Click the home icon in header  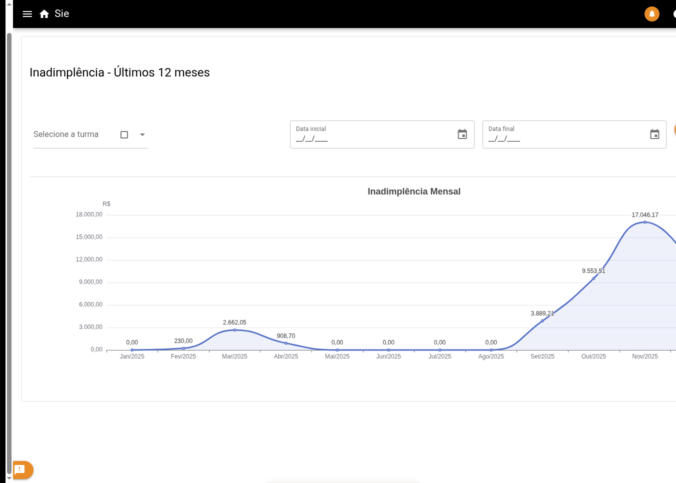coord(44,14)
